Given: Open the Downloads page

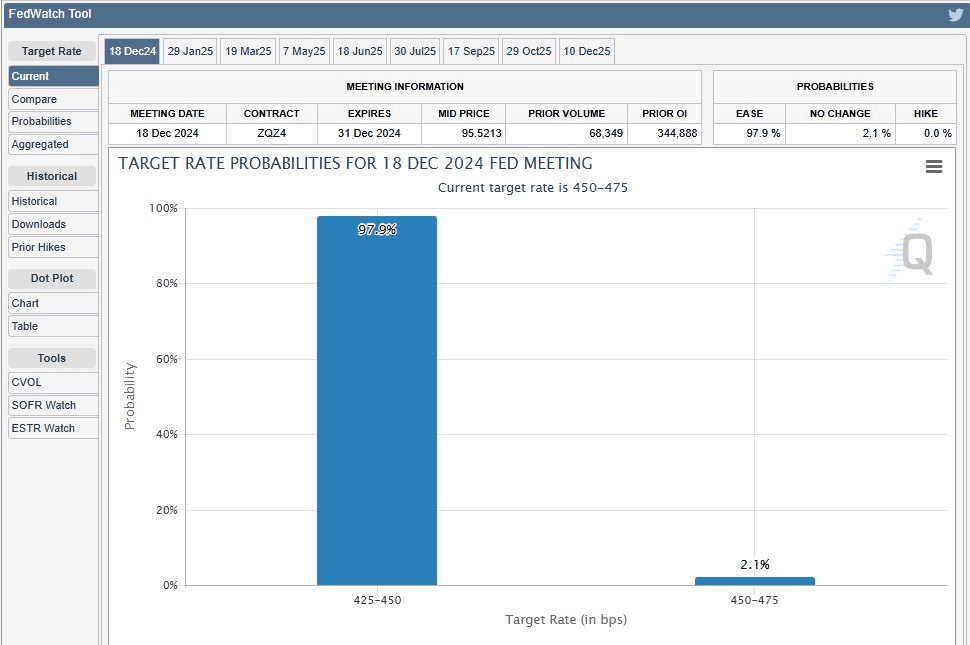Looking at the screenshot, I should tap(53, 224).
